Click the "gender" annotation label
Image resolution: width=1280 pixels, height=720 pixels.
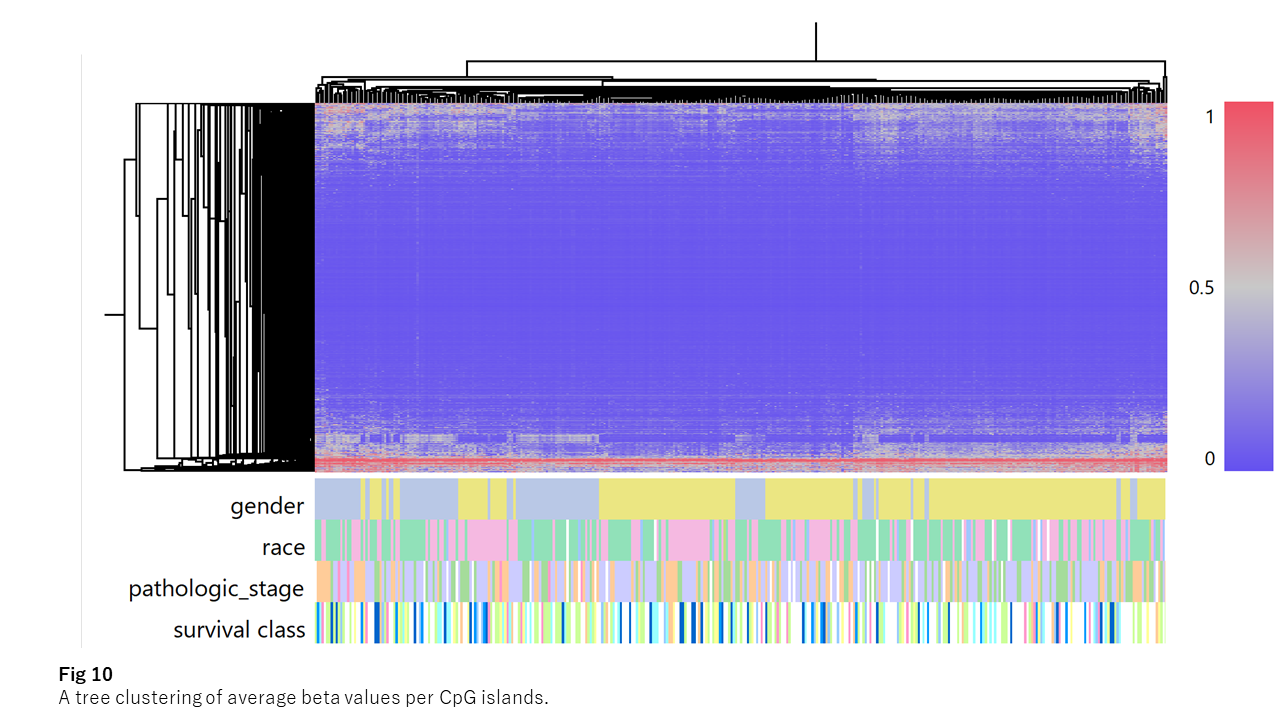267,506
